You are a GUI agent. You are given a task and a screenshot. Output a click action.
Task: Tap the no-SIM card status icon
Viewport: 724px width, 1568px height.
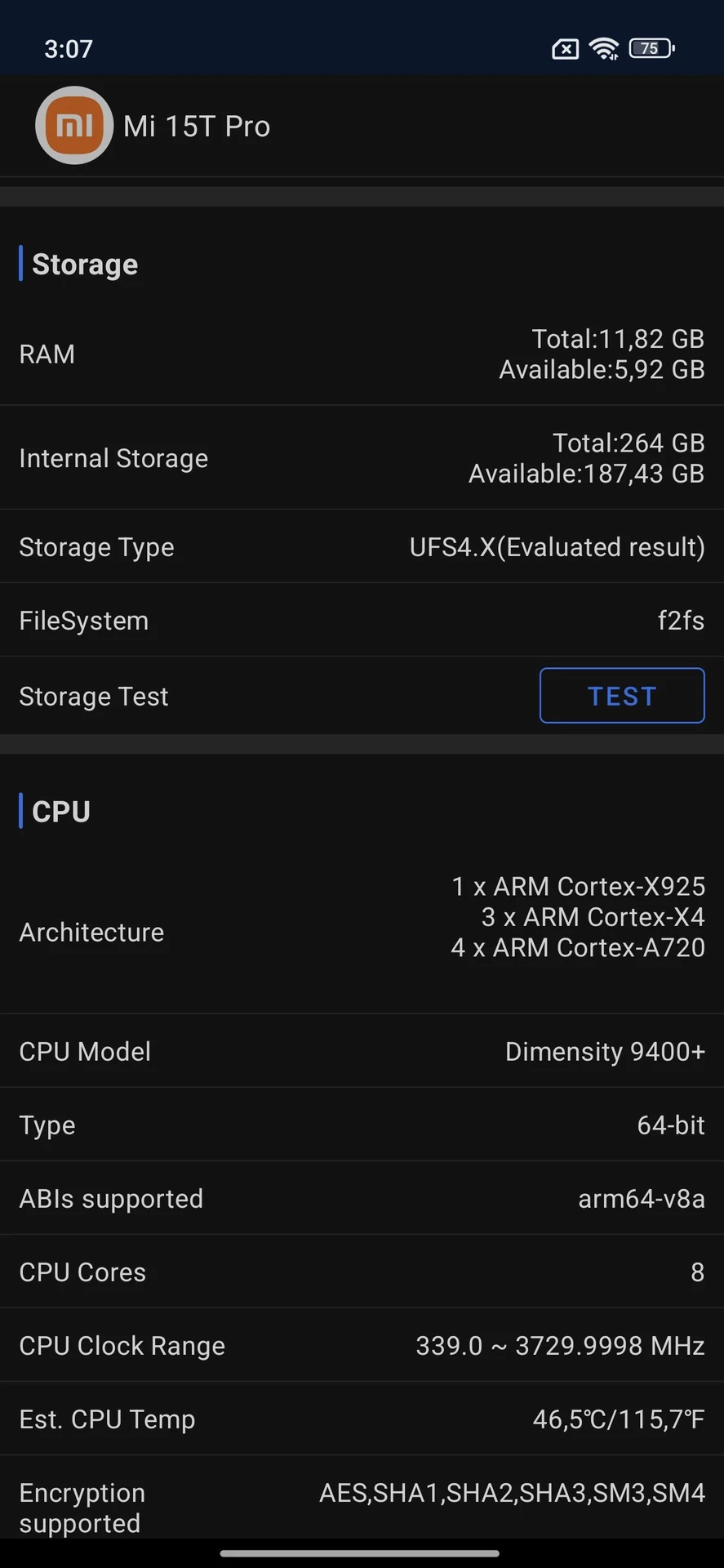[x=565, y=50]
